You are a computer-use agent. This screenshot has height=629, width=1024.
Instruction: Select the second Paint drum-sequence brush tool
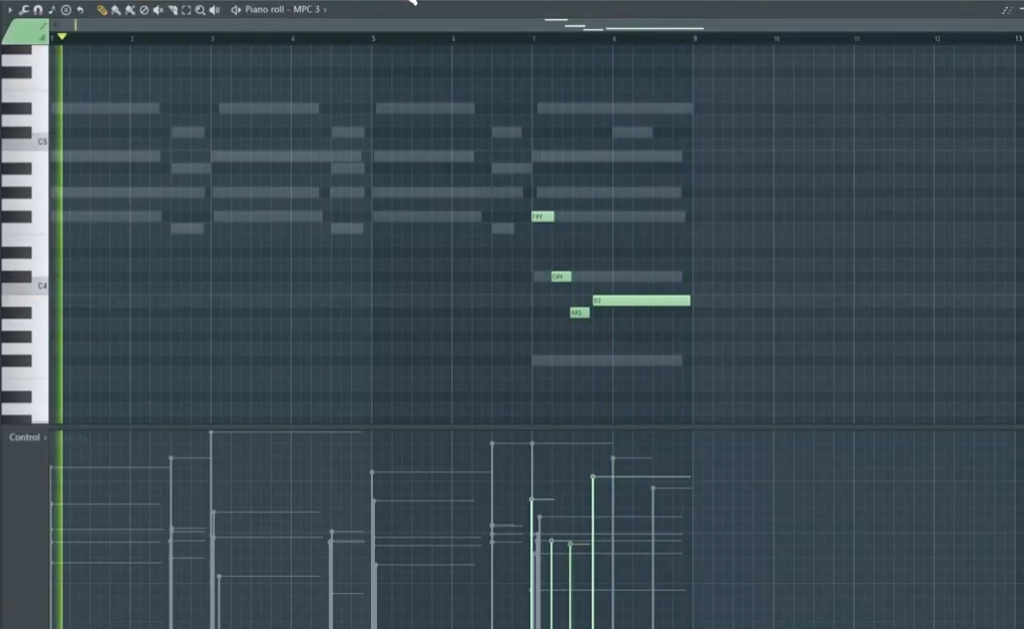(130, 10)
